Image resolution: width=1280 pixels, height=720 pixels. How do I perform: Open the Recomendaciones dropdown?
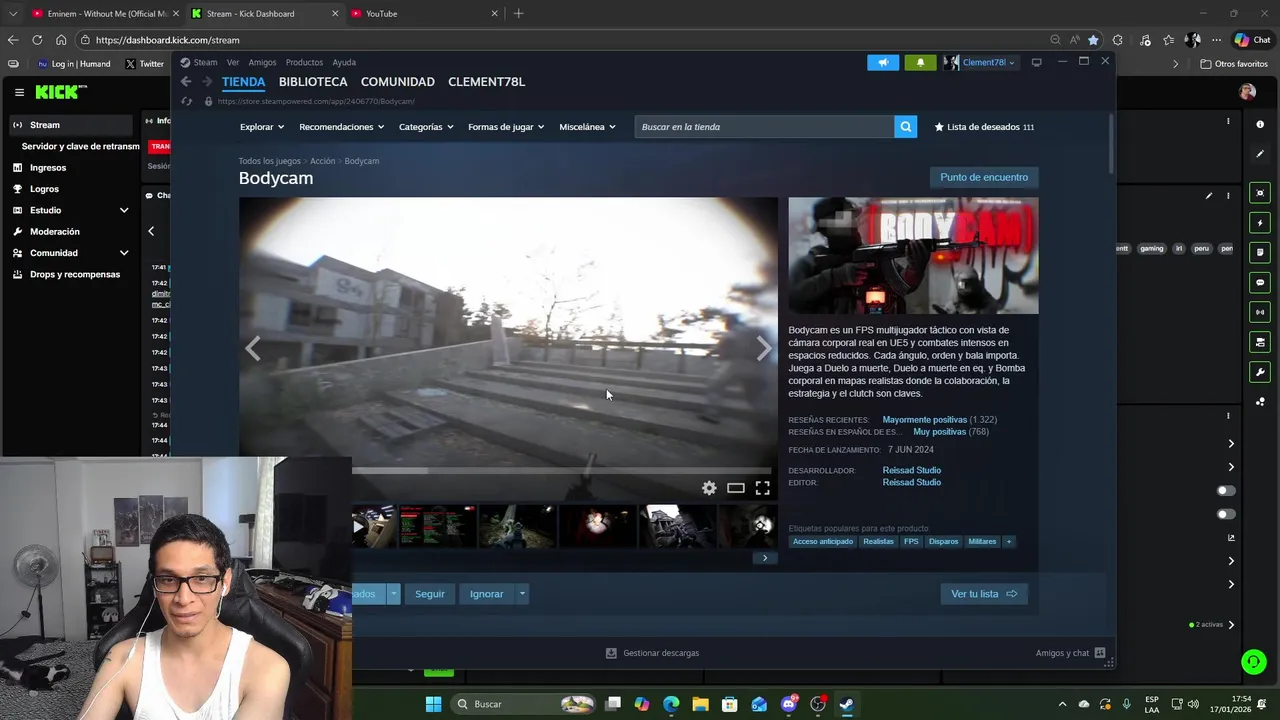pos(342,127)
